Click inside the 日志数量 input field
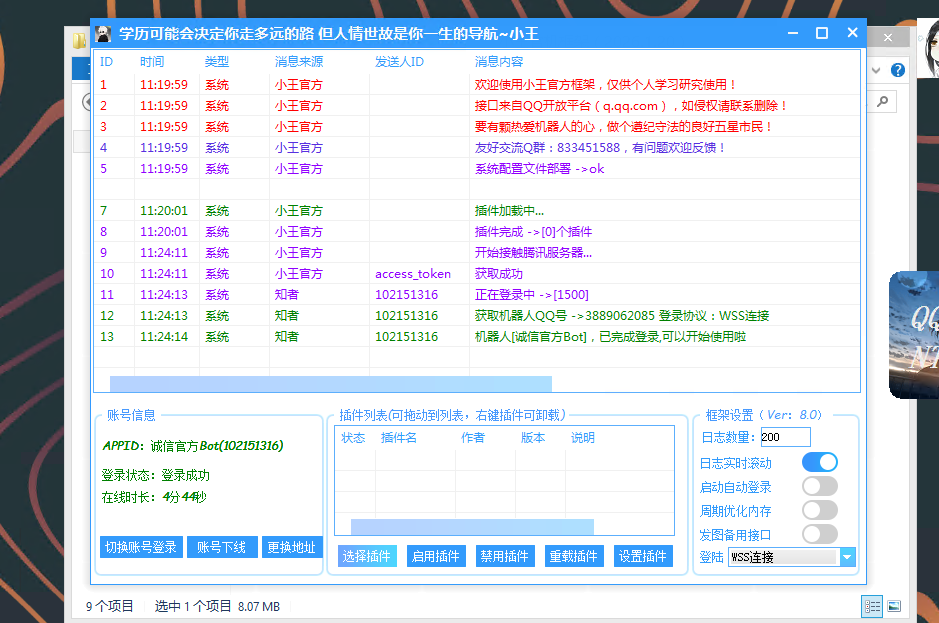Image resolution: width=939 pixels, height=623 pixels. [x=784, y=437]
